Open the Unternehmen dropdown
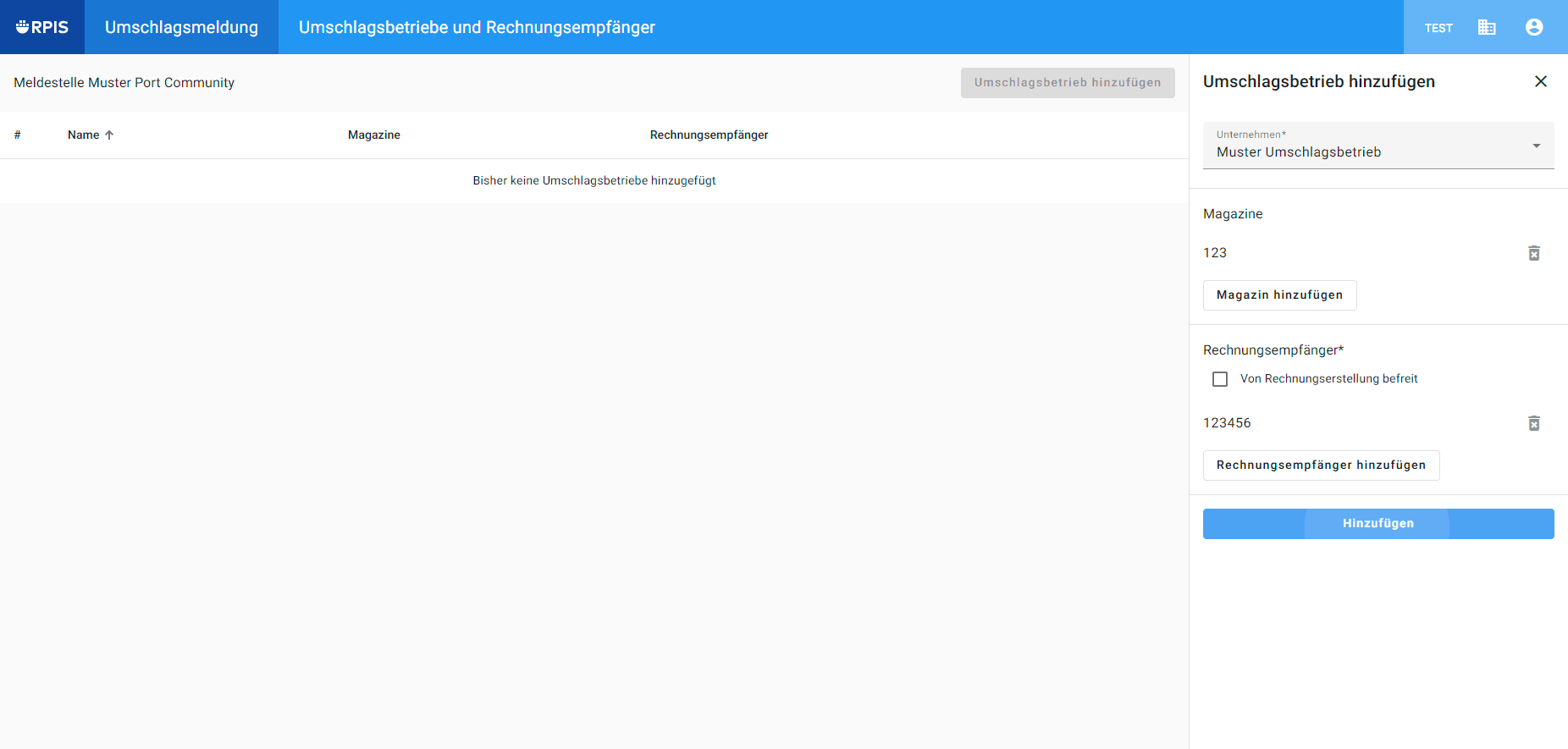 (x=1378, y=146)
